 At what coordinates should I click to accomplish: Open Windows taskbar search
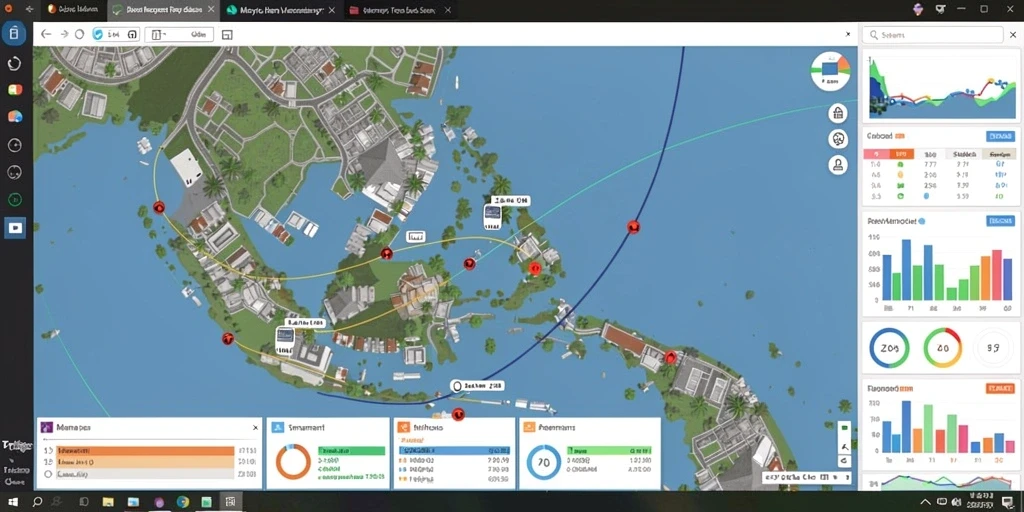pos(37,502)
